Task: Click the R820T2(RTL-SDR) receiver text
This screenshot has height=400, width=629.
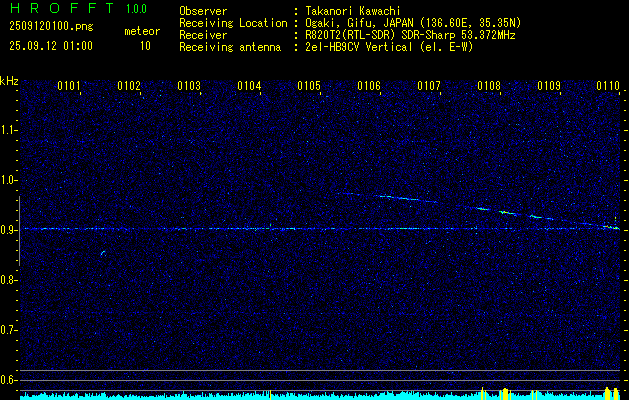Action: click(x=348, y=35)
